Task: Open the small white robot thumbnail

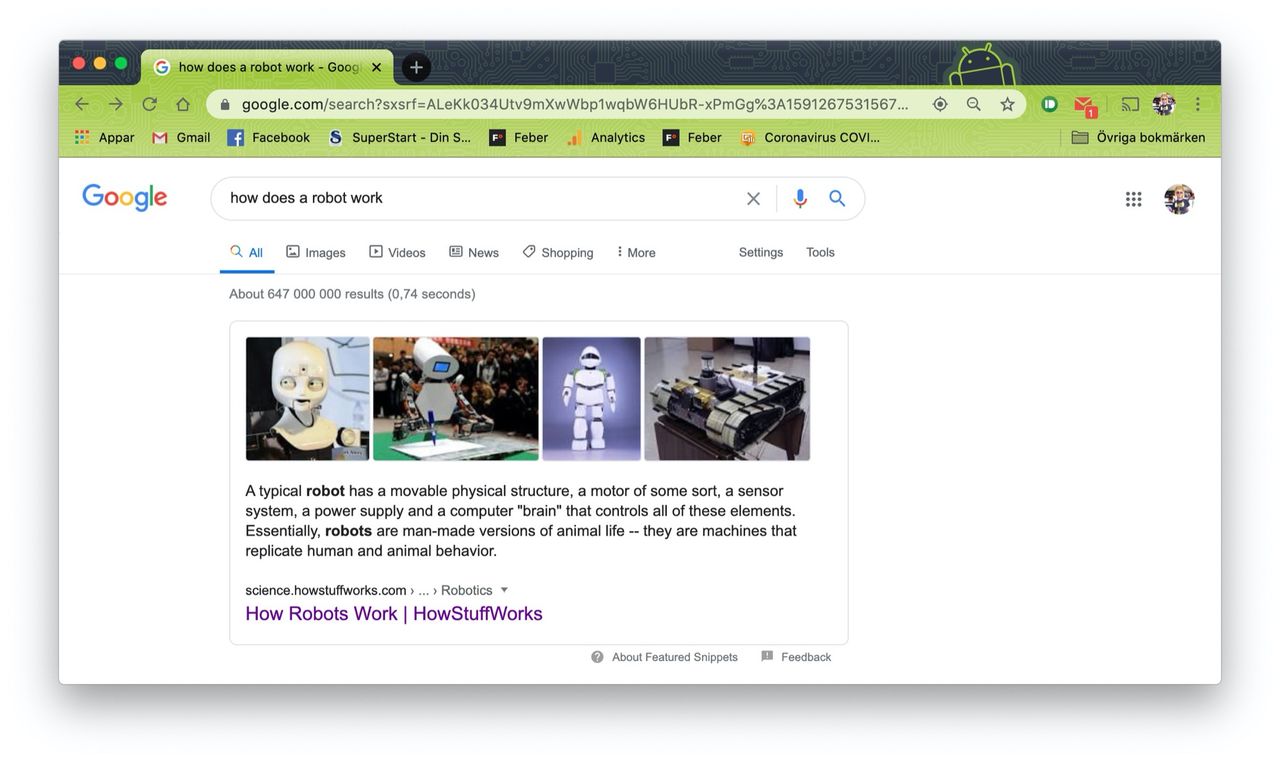Action: pos(591,399)
